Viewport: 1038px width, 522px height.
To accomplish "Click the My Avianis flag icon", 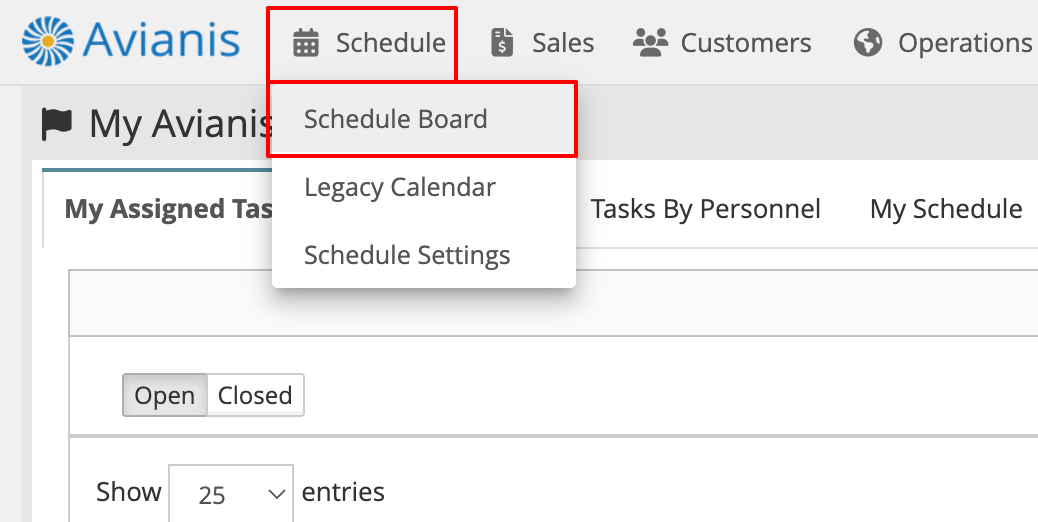I will tap(57, 124).
